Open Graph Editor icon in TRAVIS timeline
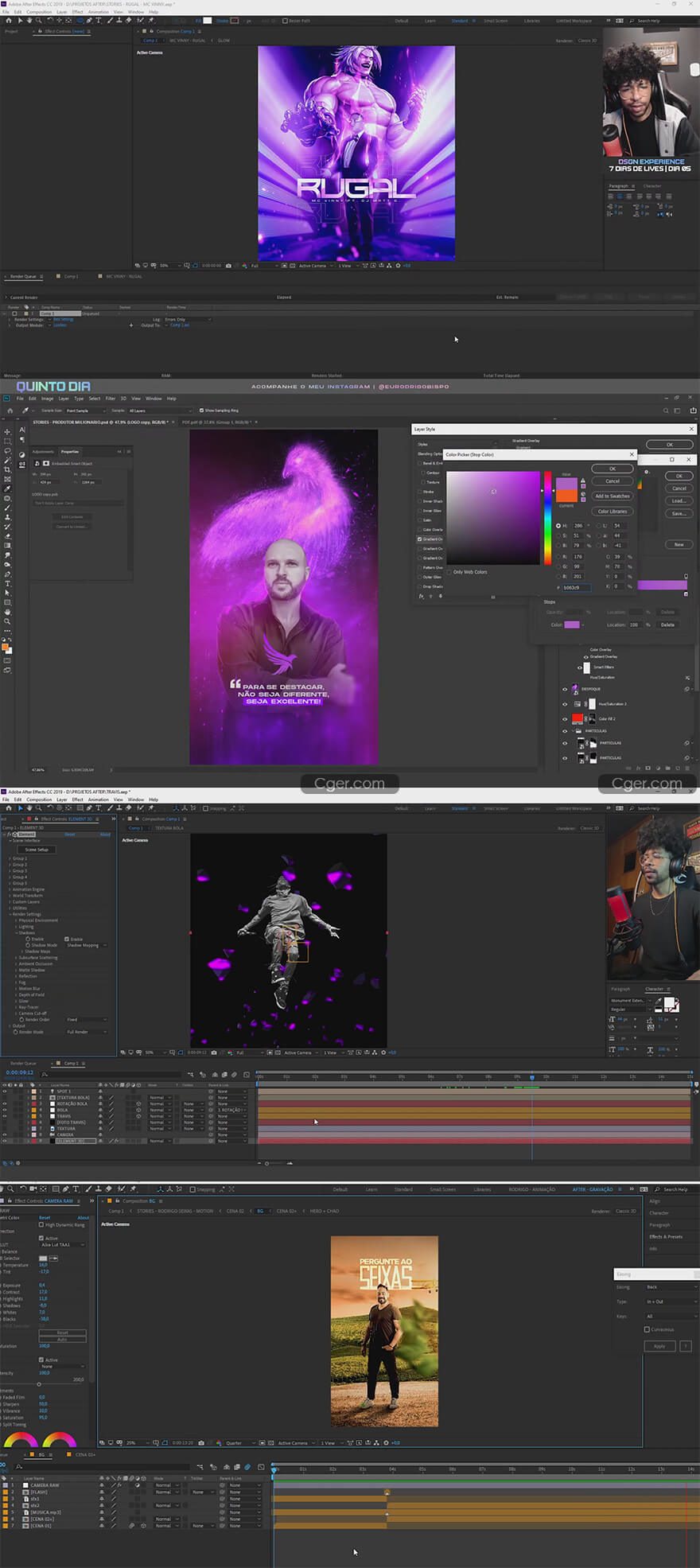The image size is (700, 1568). tap(247, 1075)
